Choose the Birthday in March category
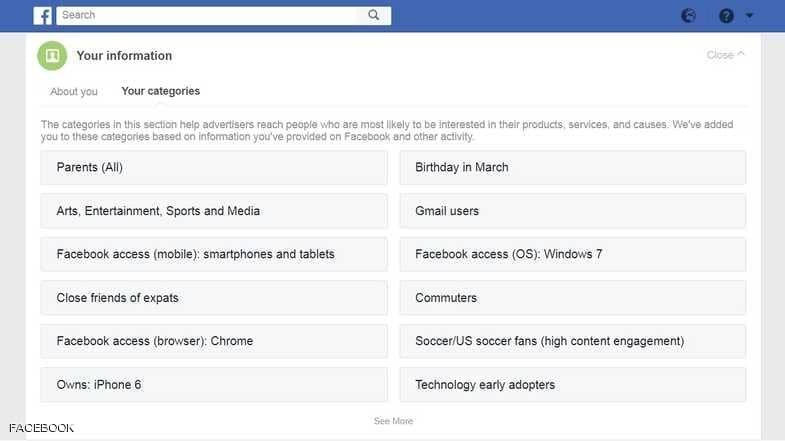The height and width of the screenshot is (441, 785). [572, 168]
